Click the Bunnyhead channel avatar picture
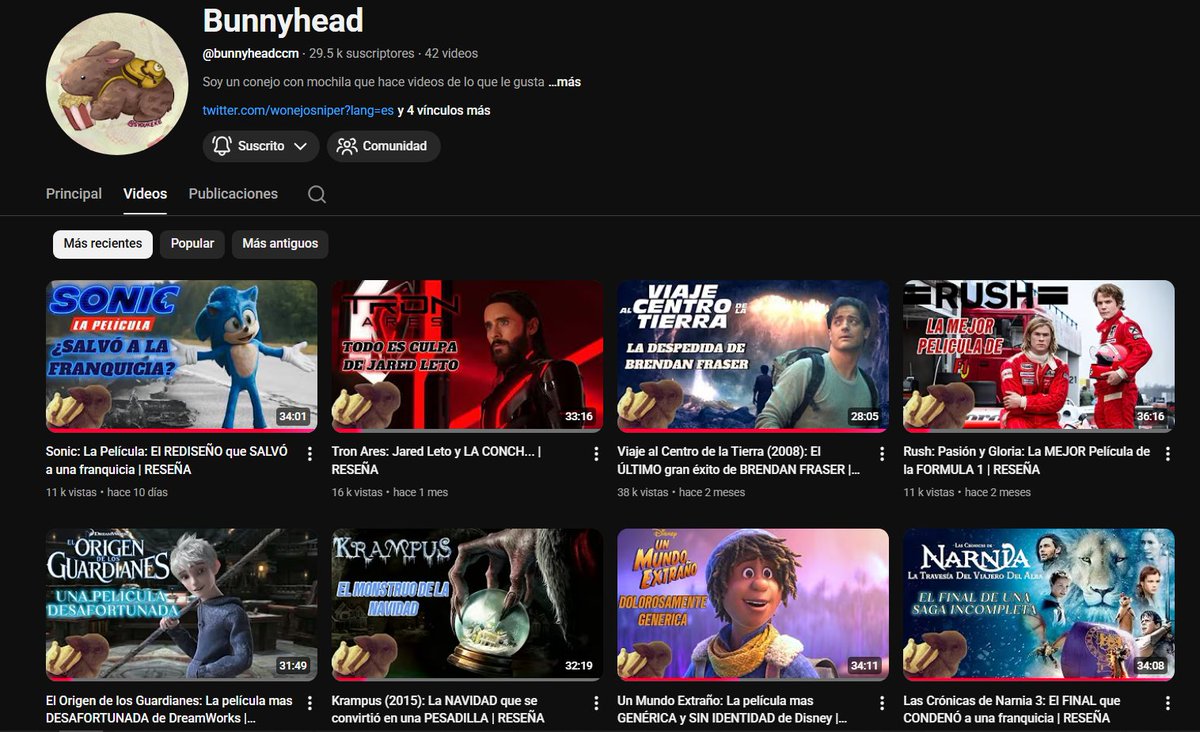The image size is (1200, 732). [117, 84]
